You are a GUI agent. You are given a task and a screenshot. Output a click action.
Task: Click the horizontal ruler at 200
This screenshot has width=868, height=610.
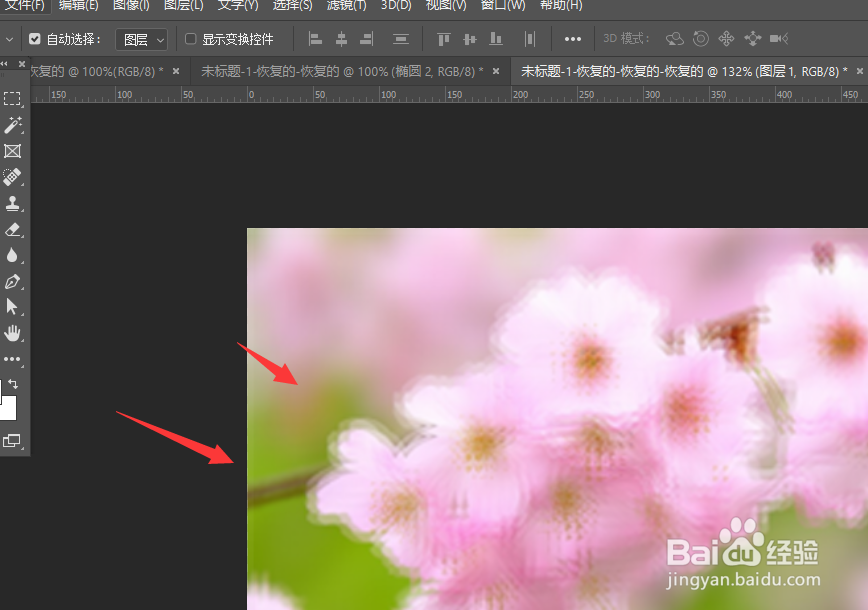[x=520, y=95]
